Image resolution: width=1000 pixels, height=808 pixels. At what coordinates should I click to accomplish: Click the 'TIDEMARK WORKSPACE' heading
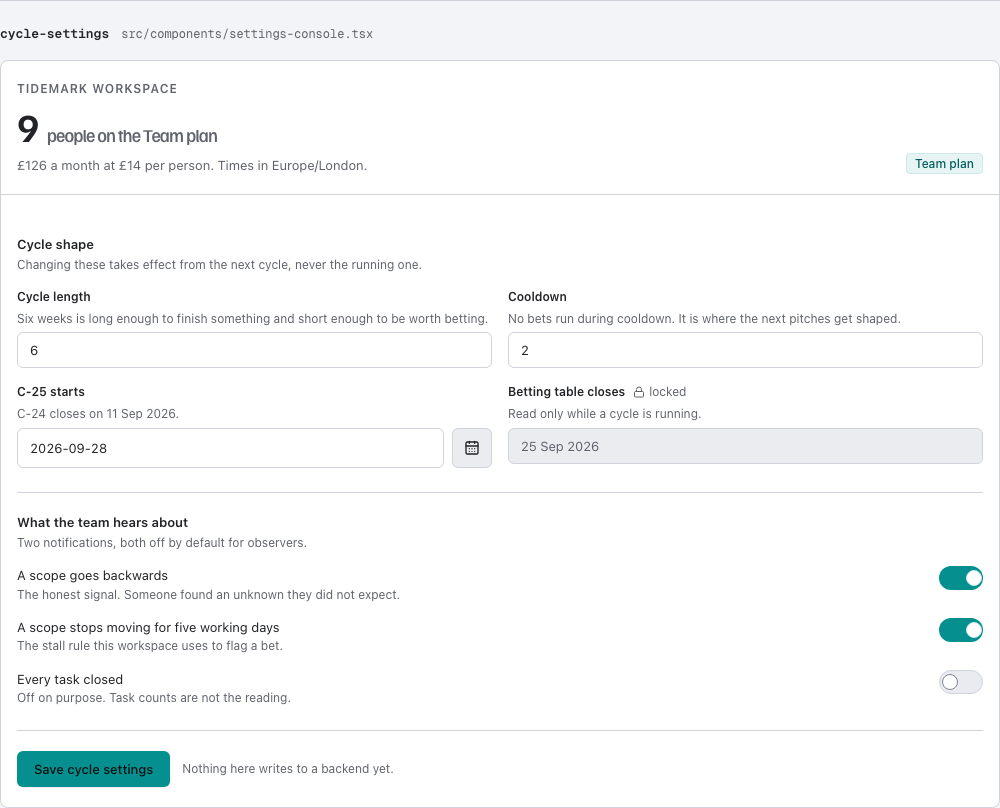(x=97, y=89)
